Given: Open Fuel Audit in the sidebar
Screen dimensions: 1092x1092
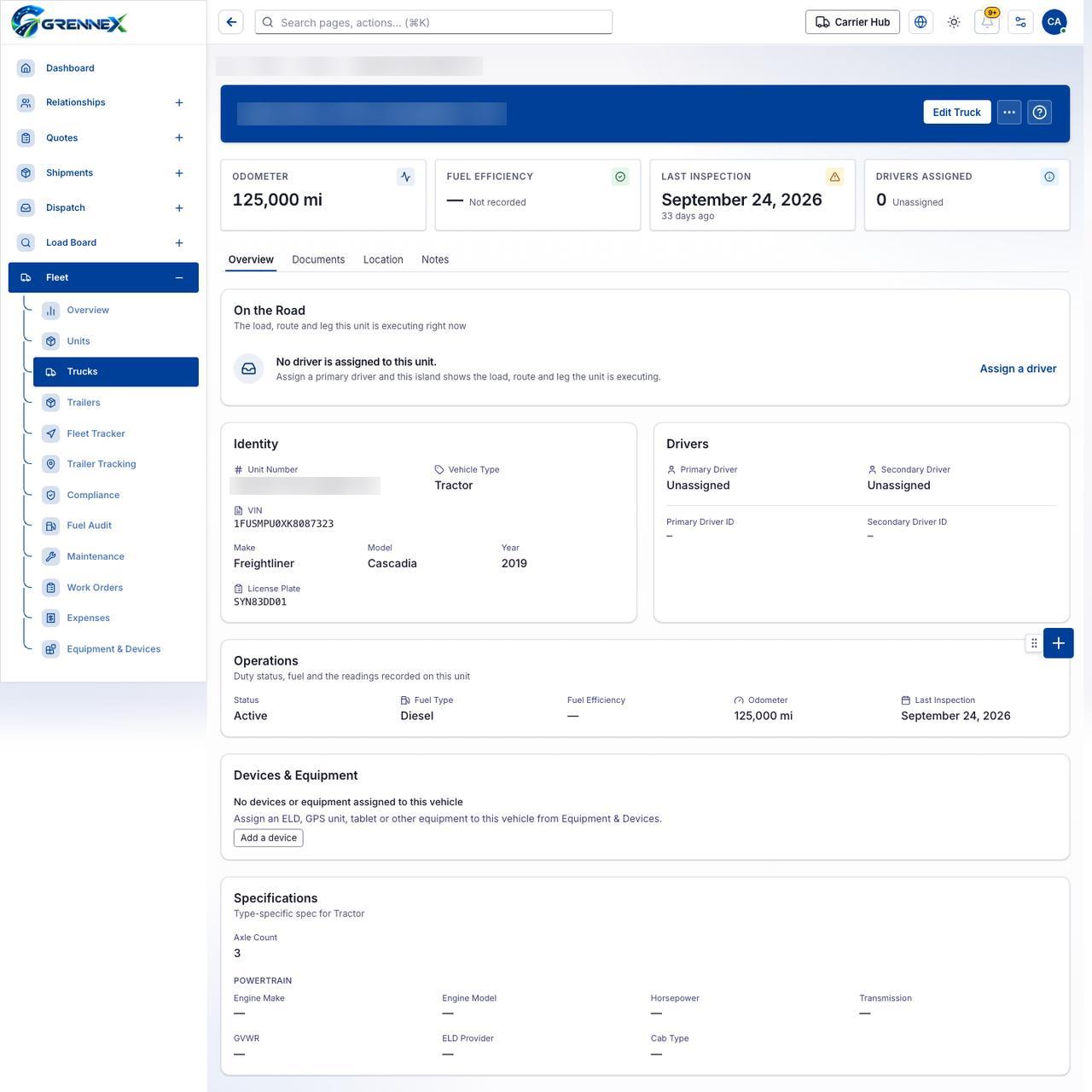Looking at the screenshot, I should 116,526.
